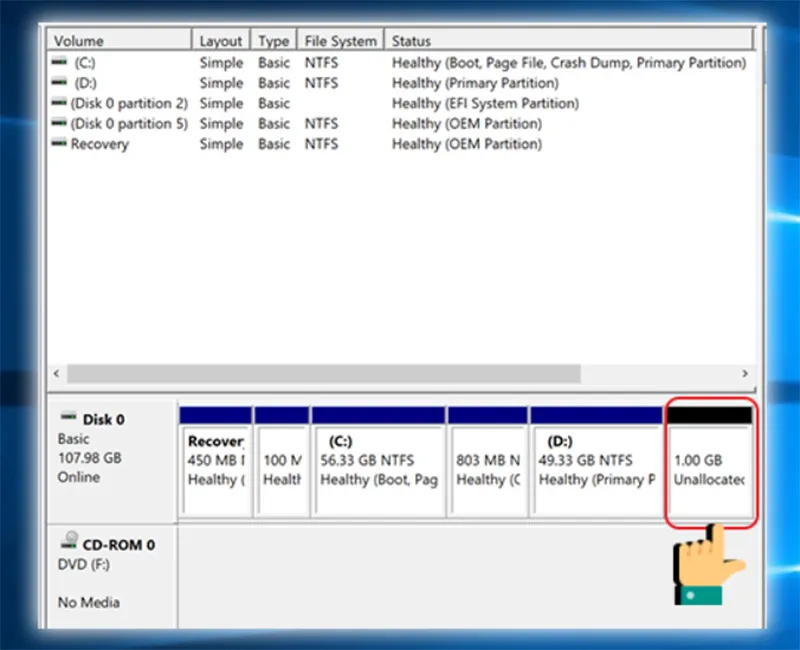The height and width of the screenshot is (650, 800).
Task: Click the drive icon beside Recovery volume
Action: (59, 143)
